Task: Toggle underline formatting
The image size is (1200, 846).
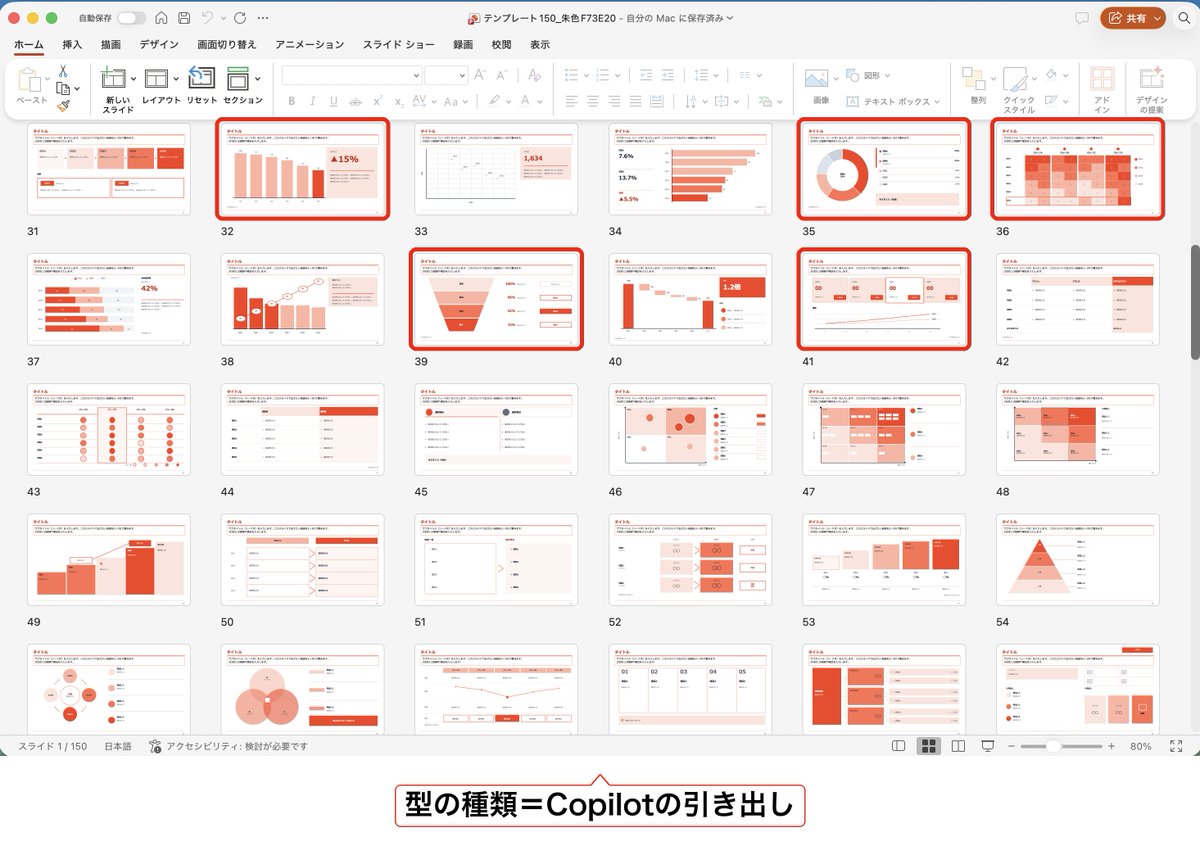Action: 333,101
